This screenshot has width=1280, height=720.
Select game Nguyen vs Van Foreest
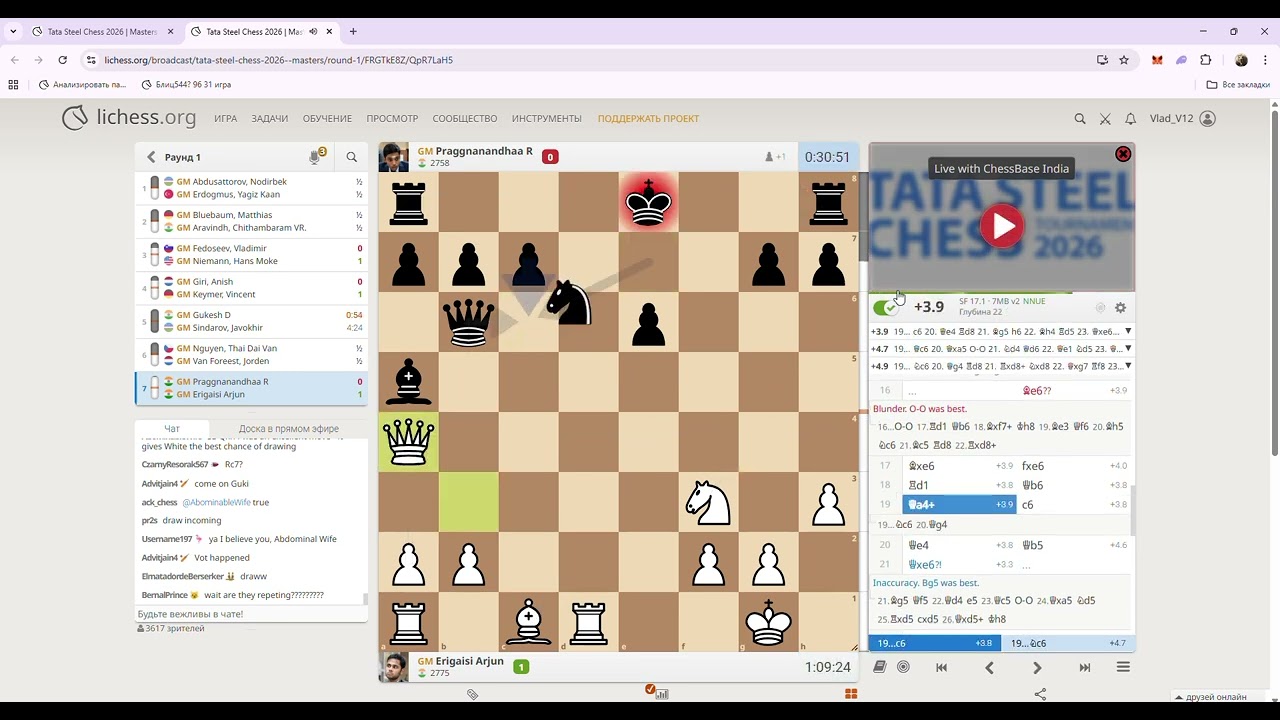click(x=251, y=354)
